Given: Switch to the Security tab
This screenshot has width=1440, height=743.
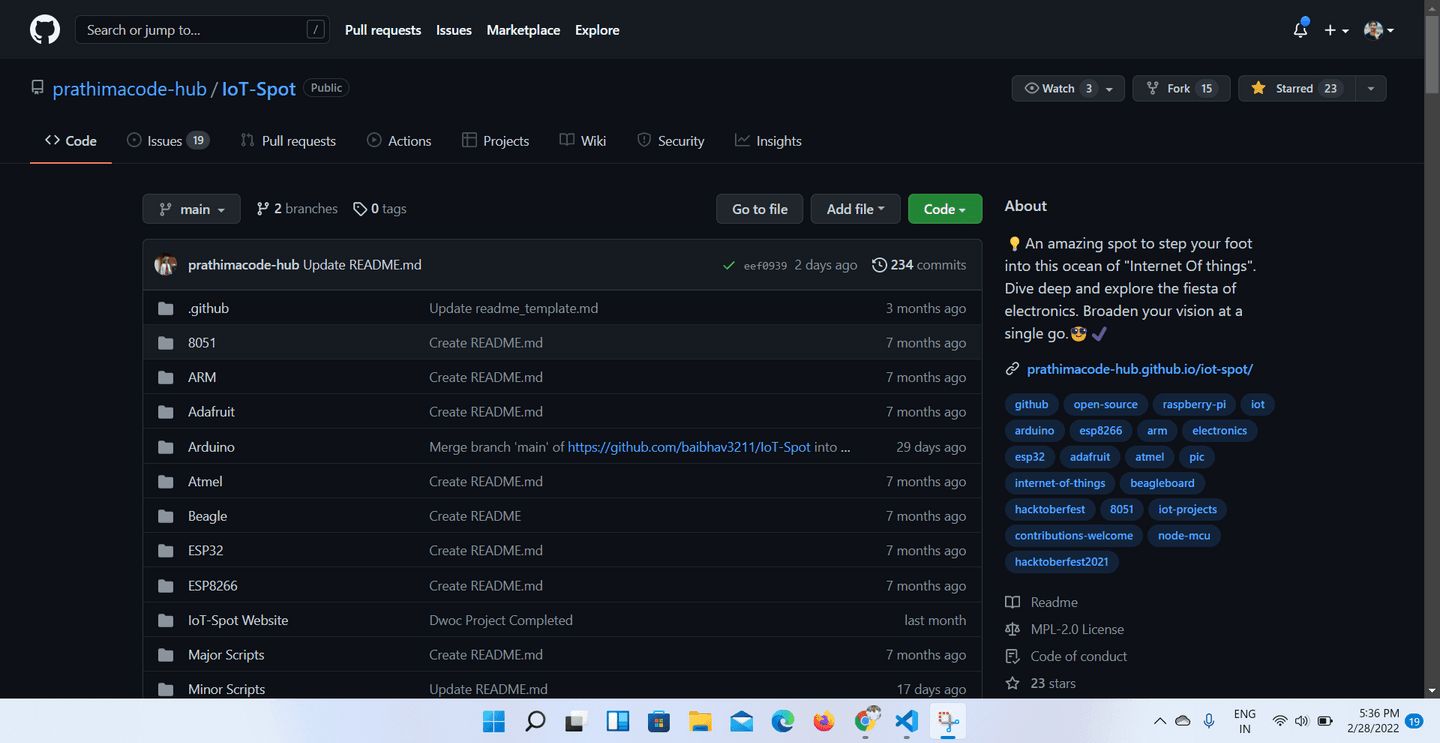Looking at the screenshot, I should click(x=671, y=141).
